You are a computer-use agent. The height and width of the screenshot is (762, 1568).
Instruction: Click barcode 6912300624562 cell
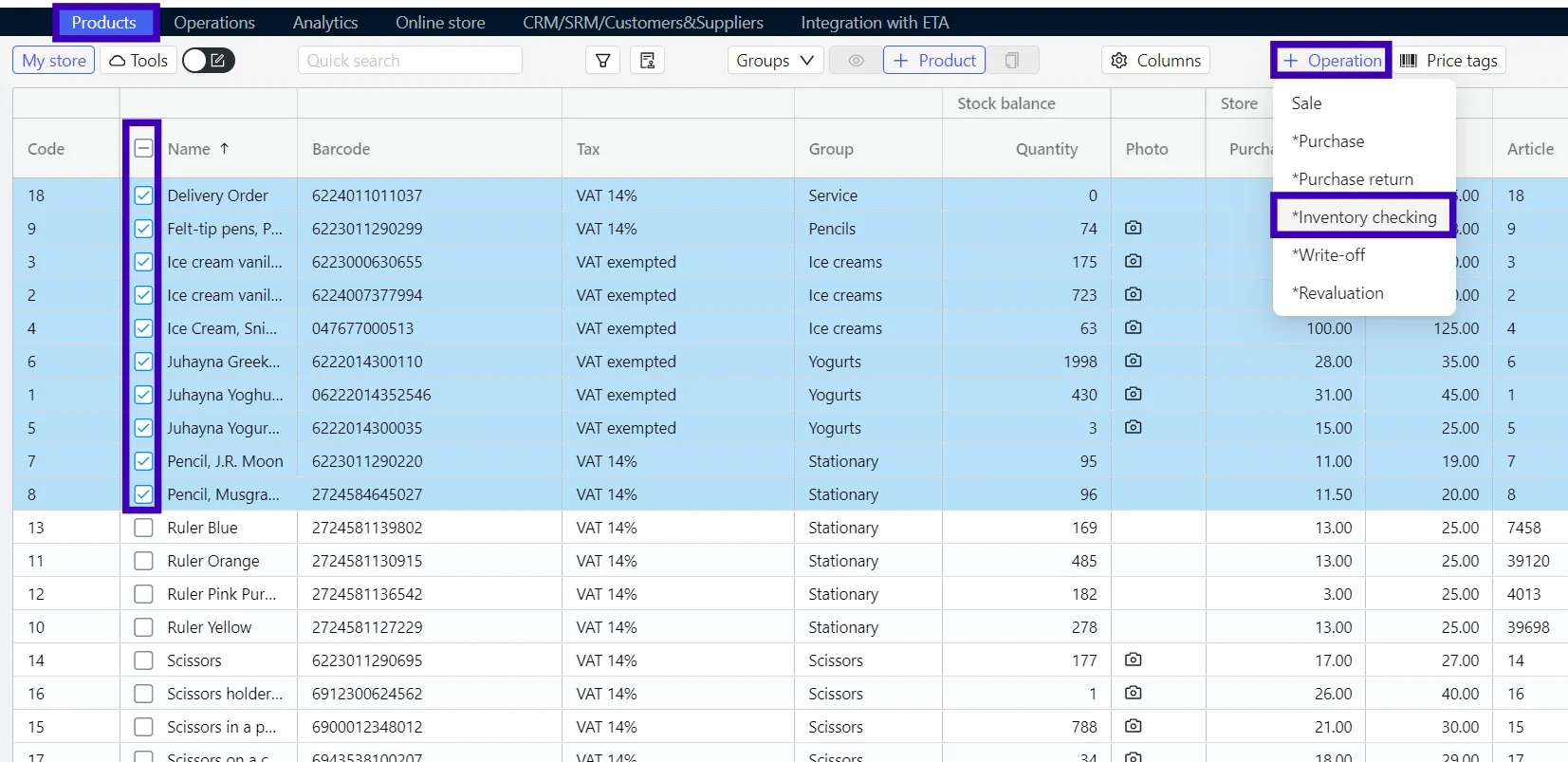[x=367, y=694]
